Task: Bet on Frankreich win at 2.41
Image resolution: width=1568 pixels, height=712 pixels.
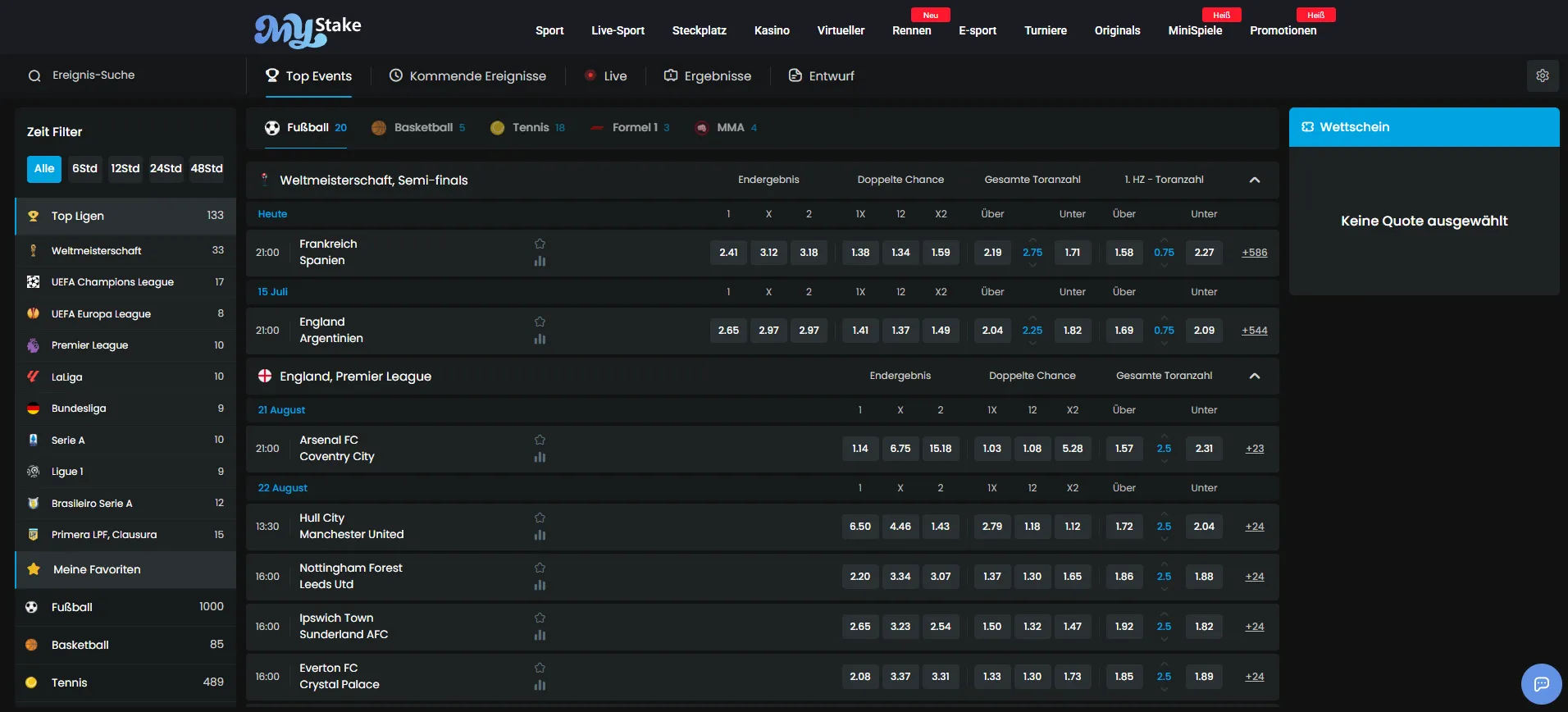Action: point(728,253)
